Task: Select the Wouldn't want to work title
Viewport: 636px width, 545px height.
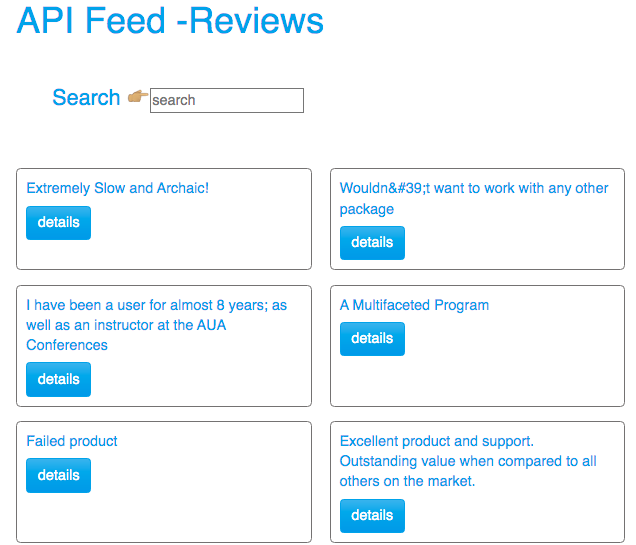Action: pos(474,198)
